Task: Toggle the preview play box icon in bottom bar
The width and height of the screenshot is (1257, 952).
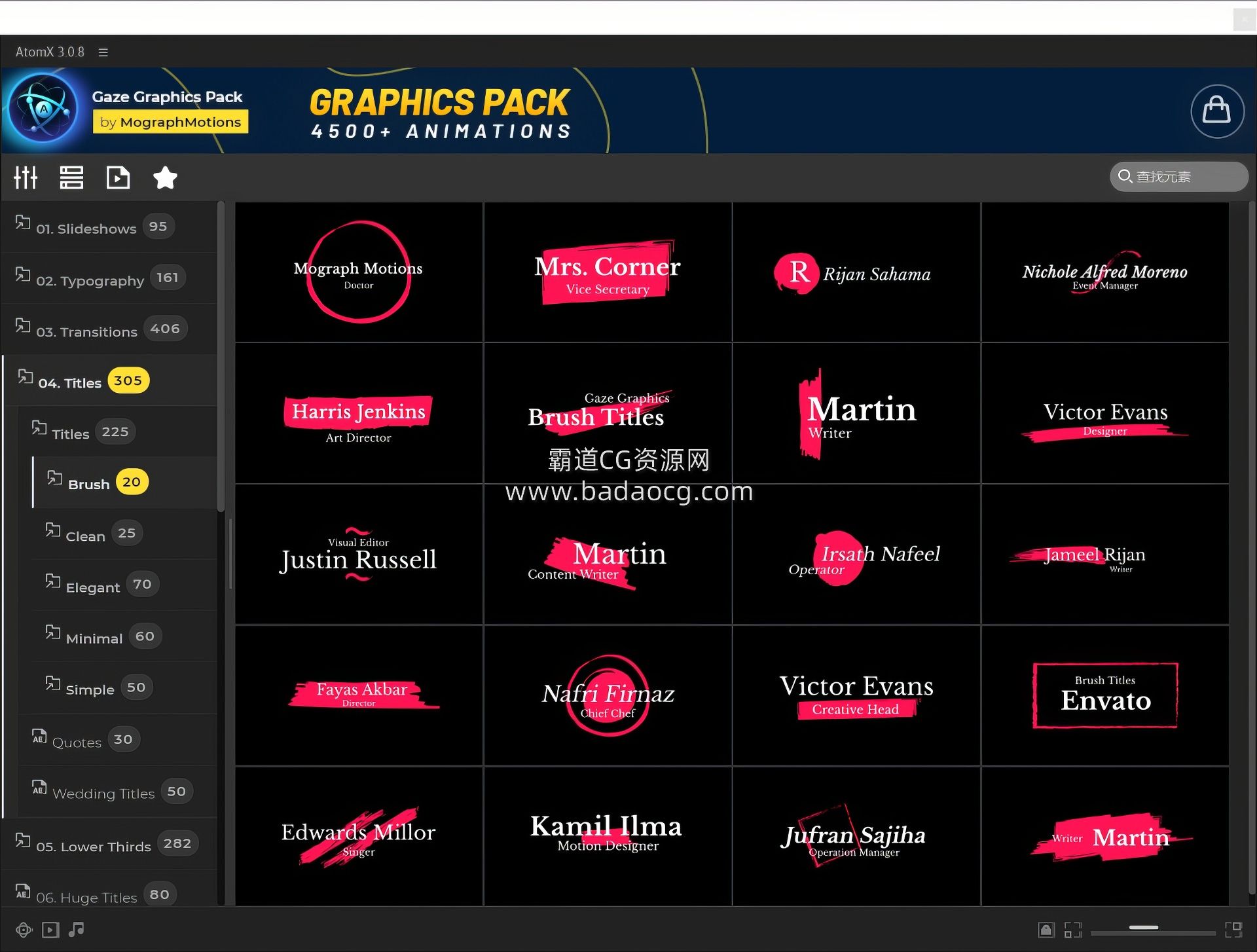Action: tap(50, 930)
